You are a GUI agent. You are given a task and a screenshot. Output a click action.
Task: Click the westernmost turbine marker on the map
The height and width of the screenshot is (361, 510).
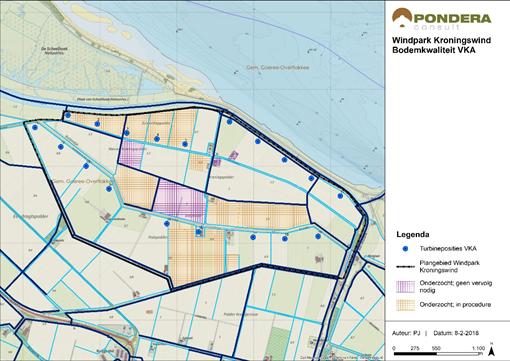tap(35, 127)
